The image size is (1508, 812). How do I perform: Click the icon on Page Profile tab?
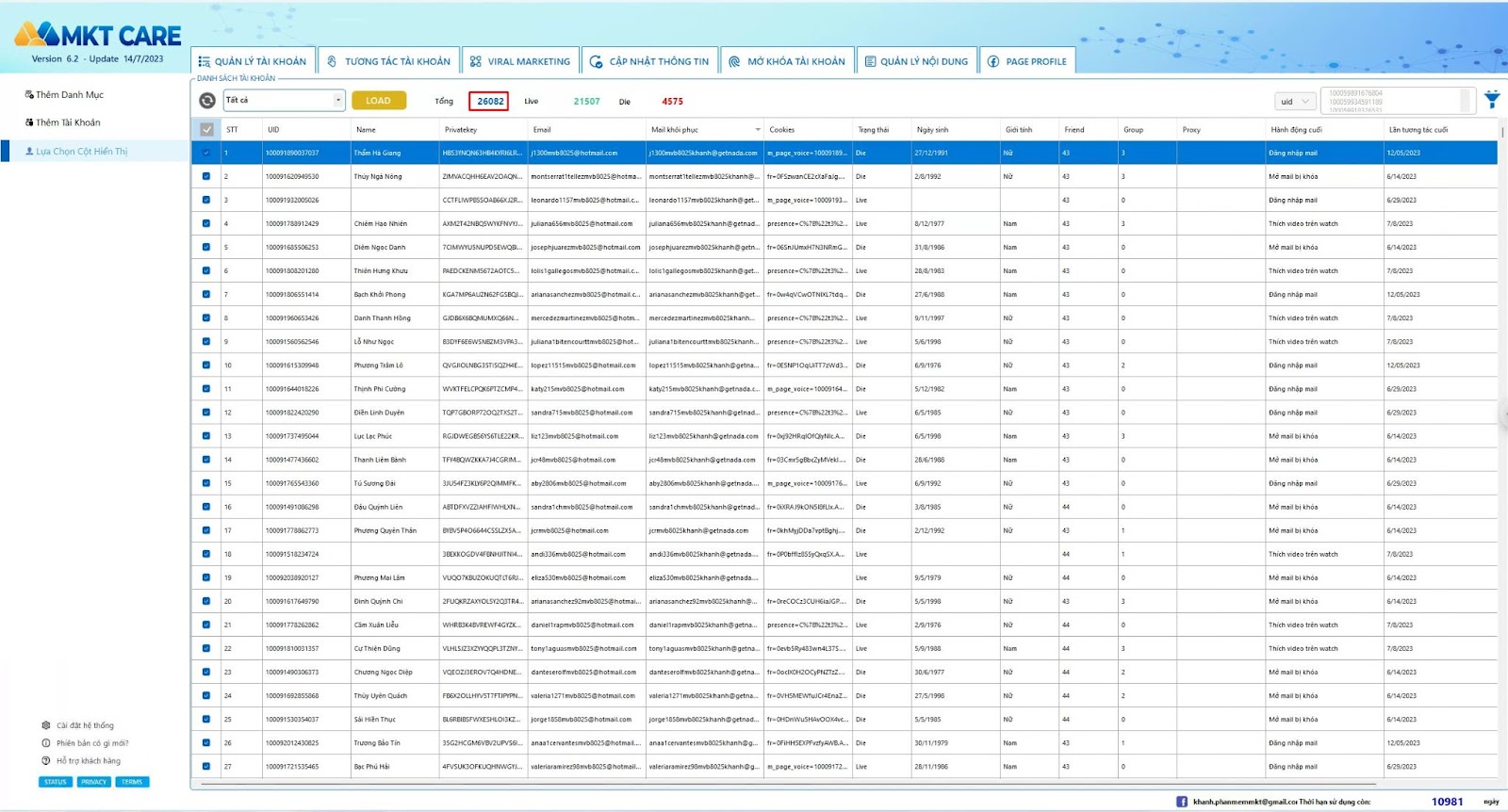click(993, 61)
